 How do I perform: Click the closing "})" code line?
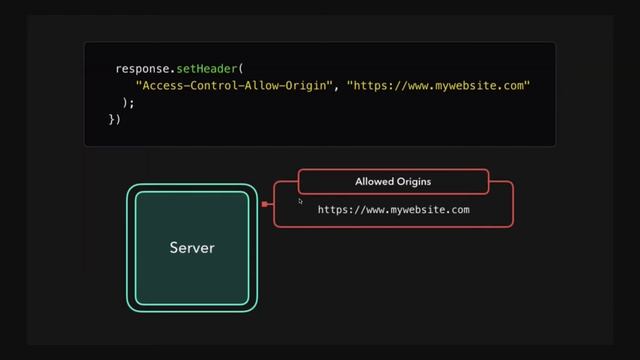(114, 120)
